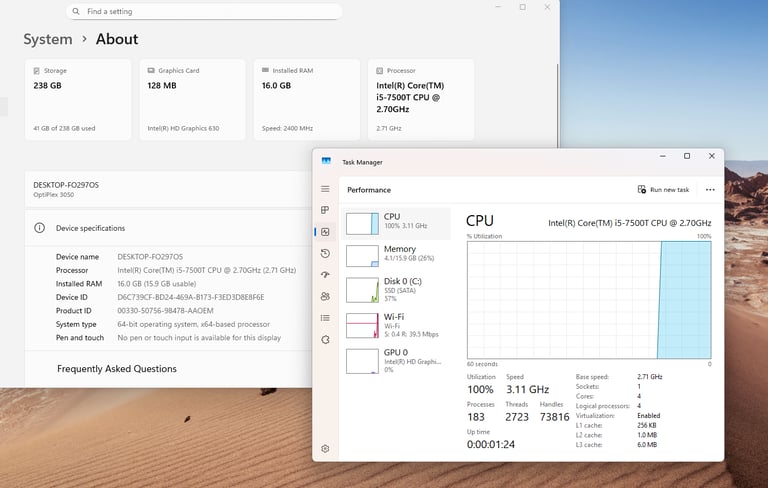The image size is (768, 488).
Task: Click the System type value text
Action: pos(193,324)
